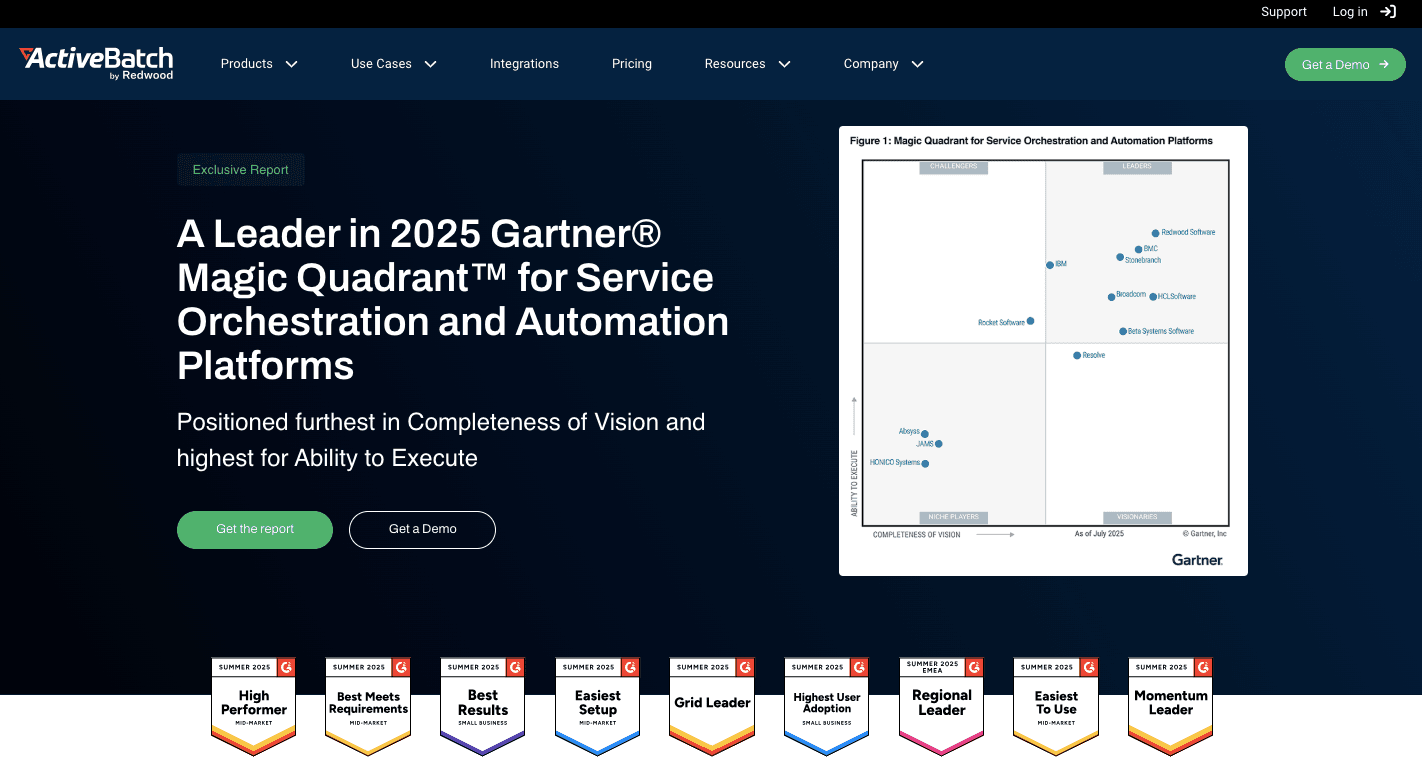Click the Grid Leader badge
Screen dimensions: 1422x774
(712, 704)
